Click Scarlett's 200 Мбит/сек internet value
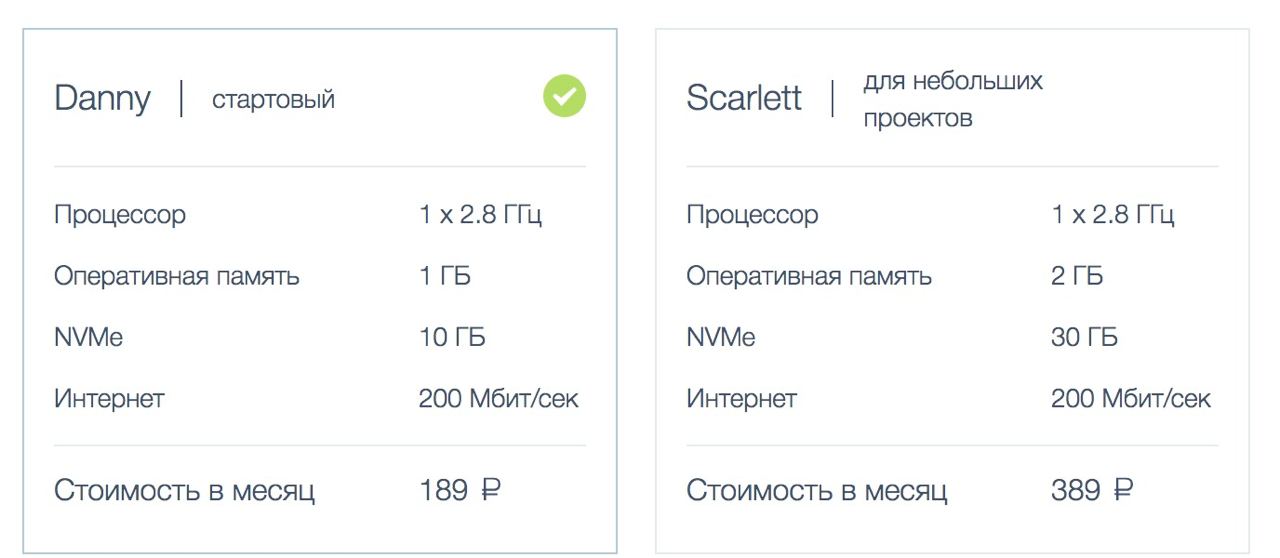 click(x=1131, y=399)
